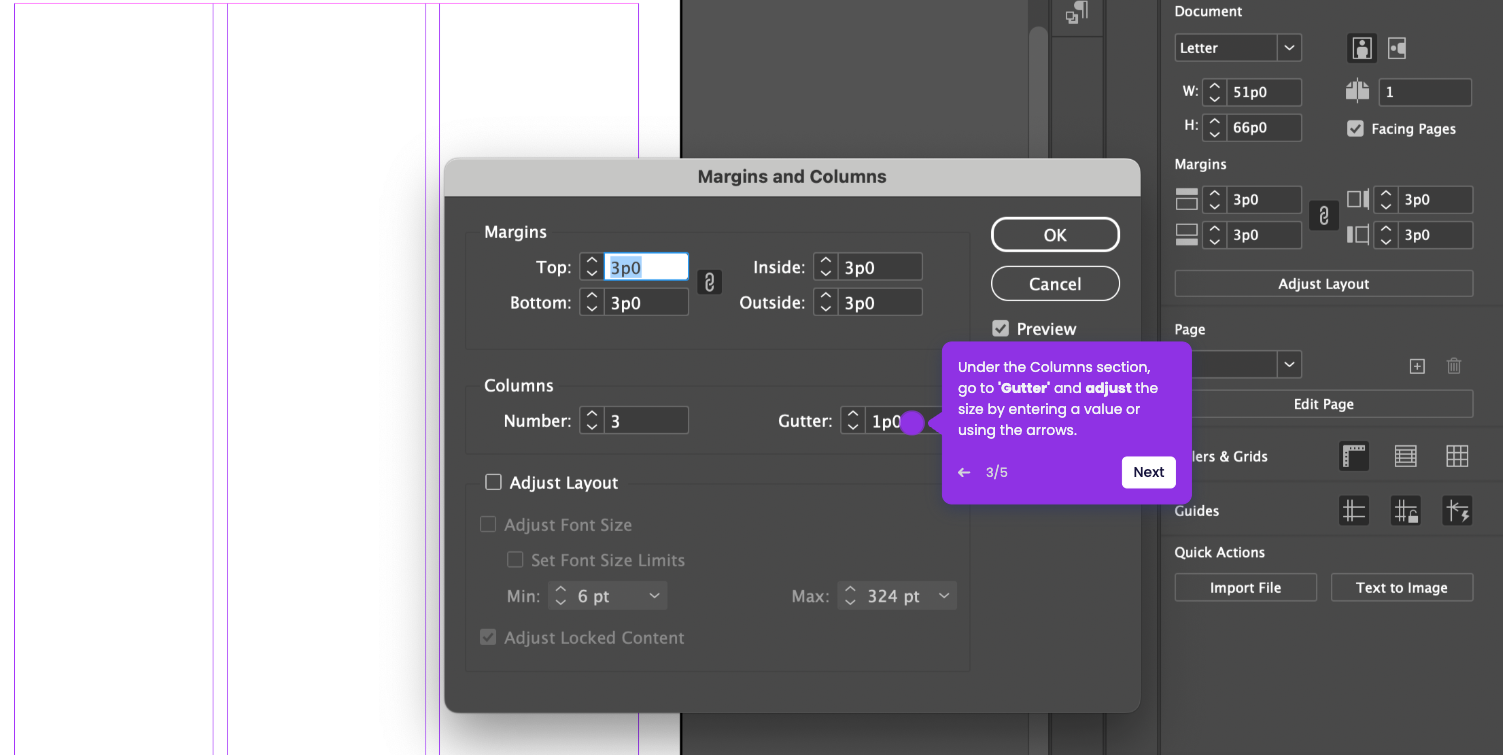This screenshot has width=1503, height=755.
Task: Toggle the margins link icon in Properties panel
Action: 1323,216
